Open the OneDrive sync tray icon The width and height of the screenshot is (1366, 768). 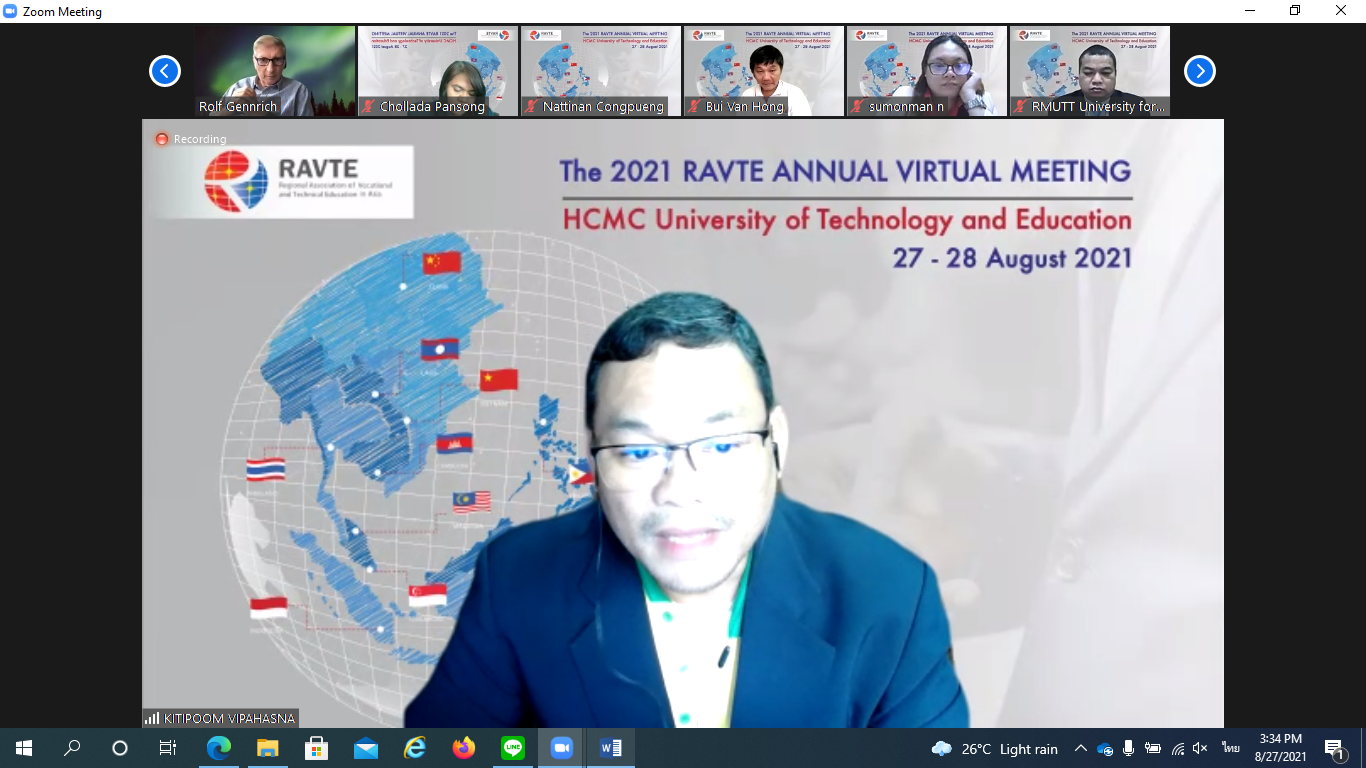[1105, 748]
